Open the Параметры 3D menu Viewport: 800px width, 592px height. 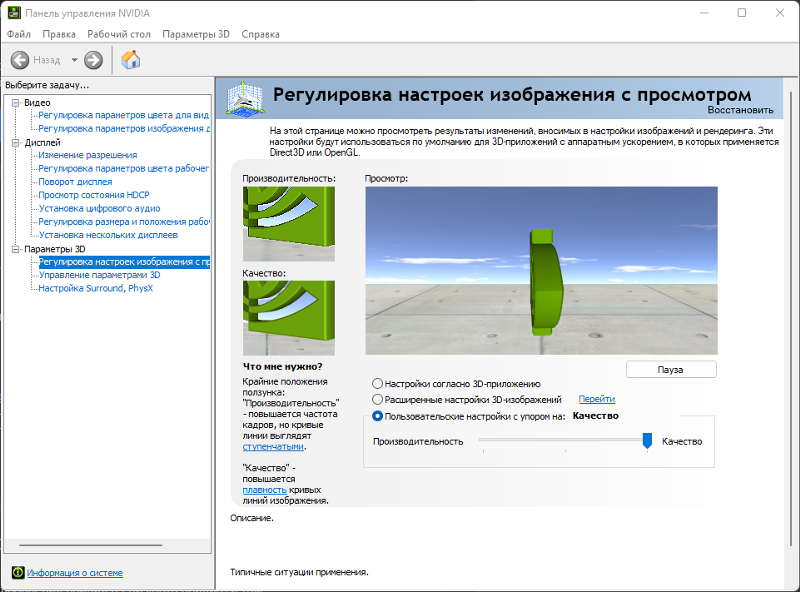[x=195, y=34]
